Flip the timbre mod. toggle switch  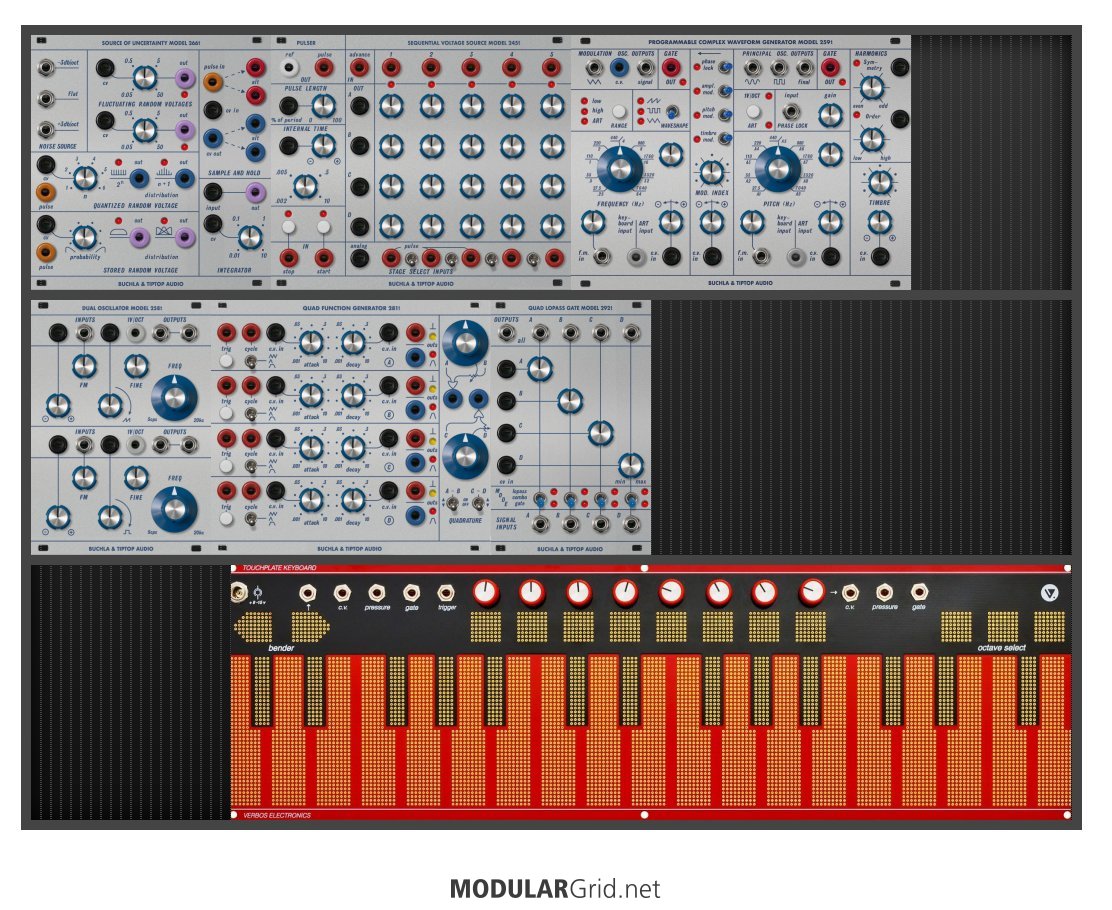725,138
